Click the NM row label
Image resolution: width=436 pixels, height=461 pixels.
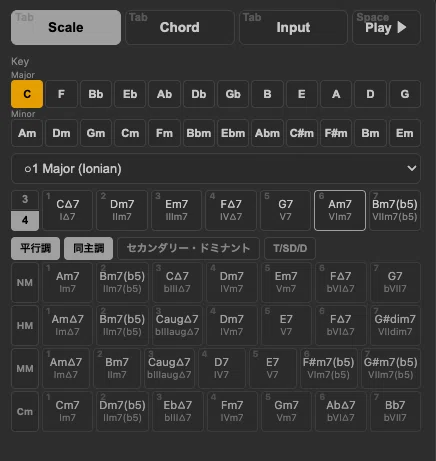coord(25,283)
